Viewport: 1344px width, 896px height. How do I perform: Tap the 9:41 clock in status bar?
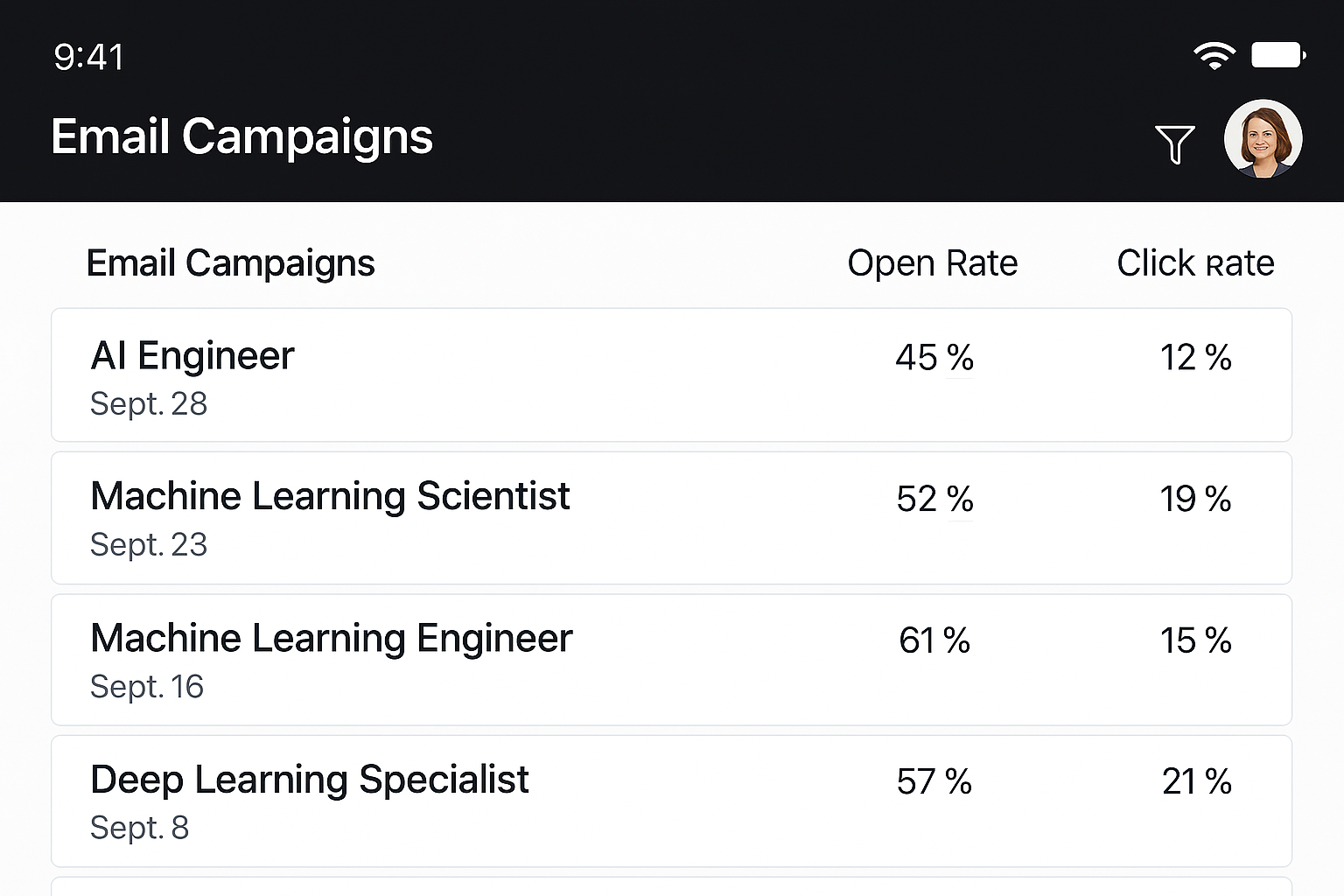(x=88, y=57)
